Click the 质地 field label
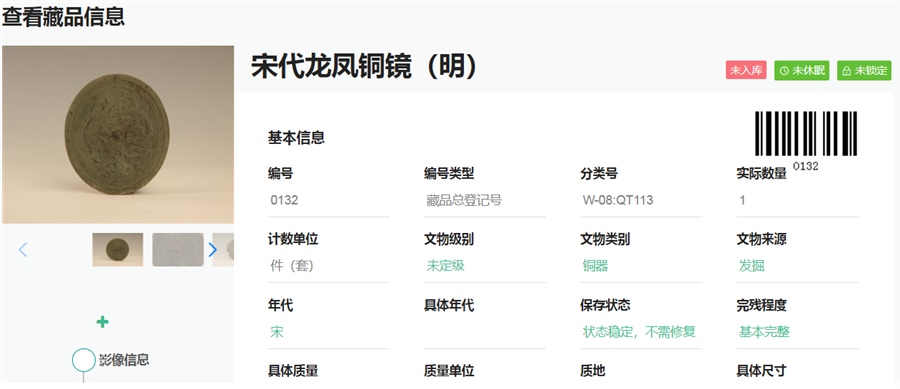Viewport: 900px width, 389px height. point(592,371)
